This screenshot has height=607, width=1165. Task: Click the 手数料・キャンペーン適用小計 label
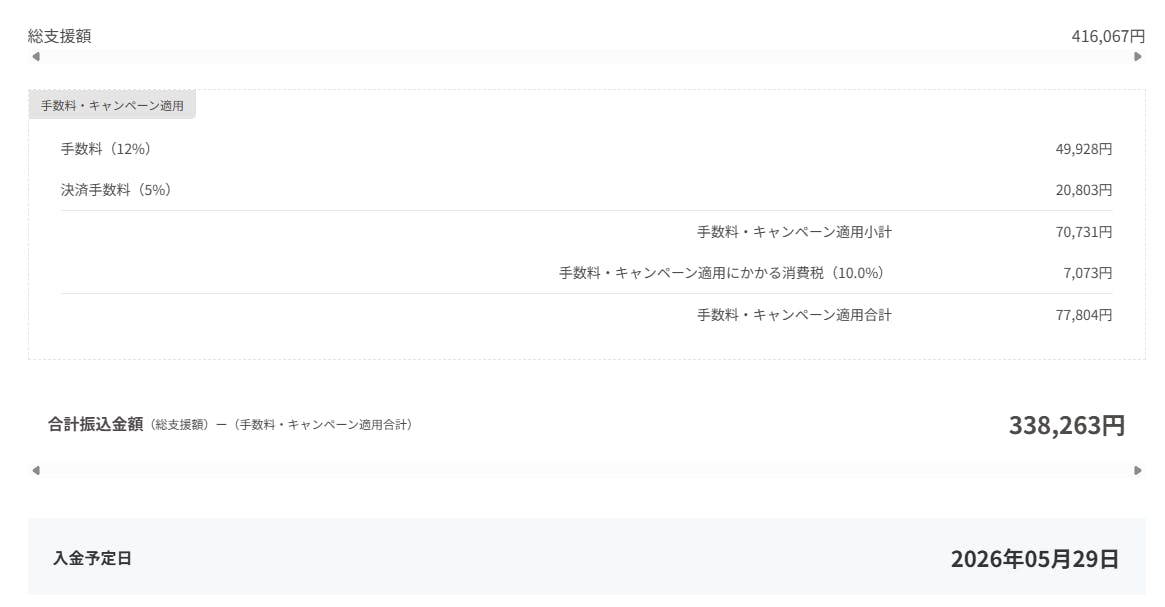tap(794, 232)
